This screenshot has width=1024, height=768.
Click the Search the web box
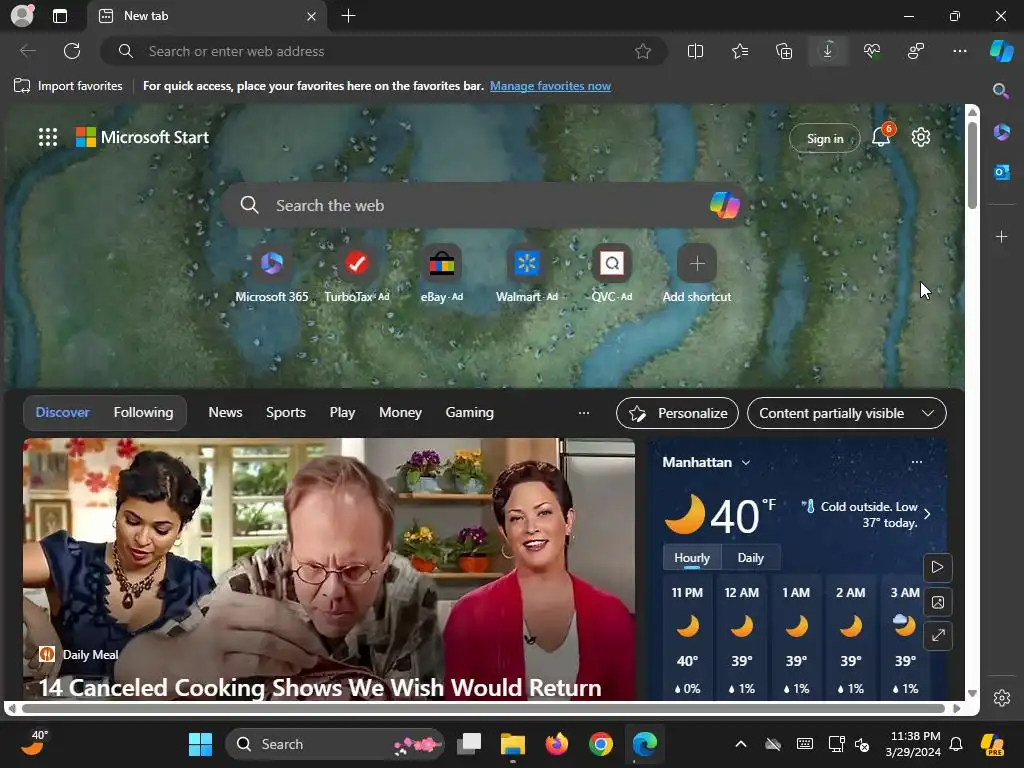(x=483, y=205)
